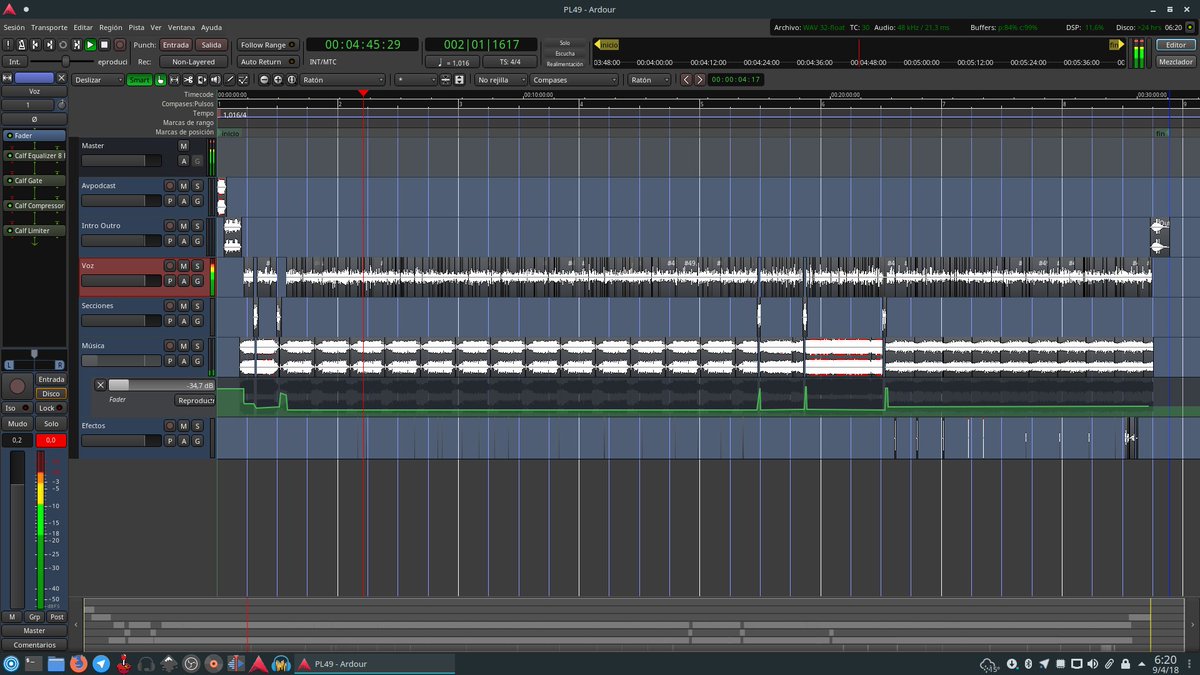The image size is (1200, 675).
Task: Solo the Efectos track
Action: 197,426
